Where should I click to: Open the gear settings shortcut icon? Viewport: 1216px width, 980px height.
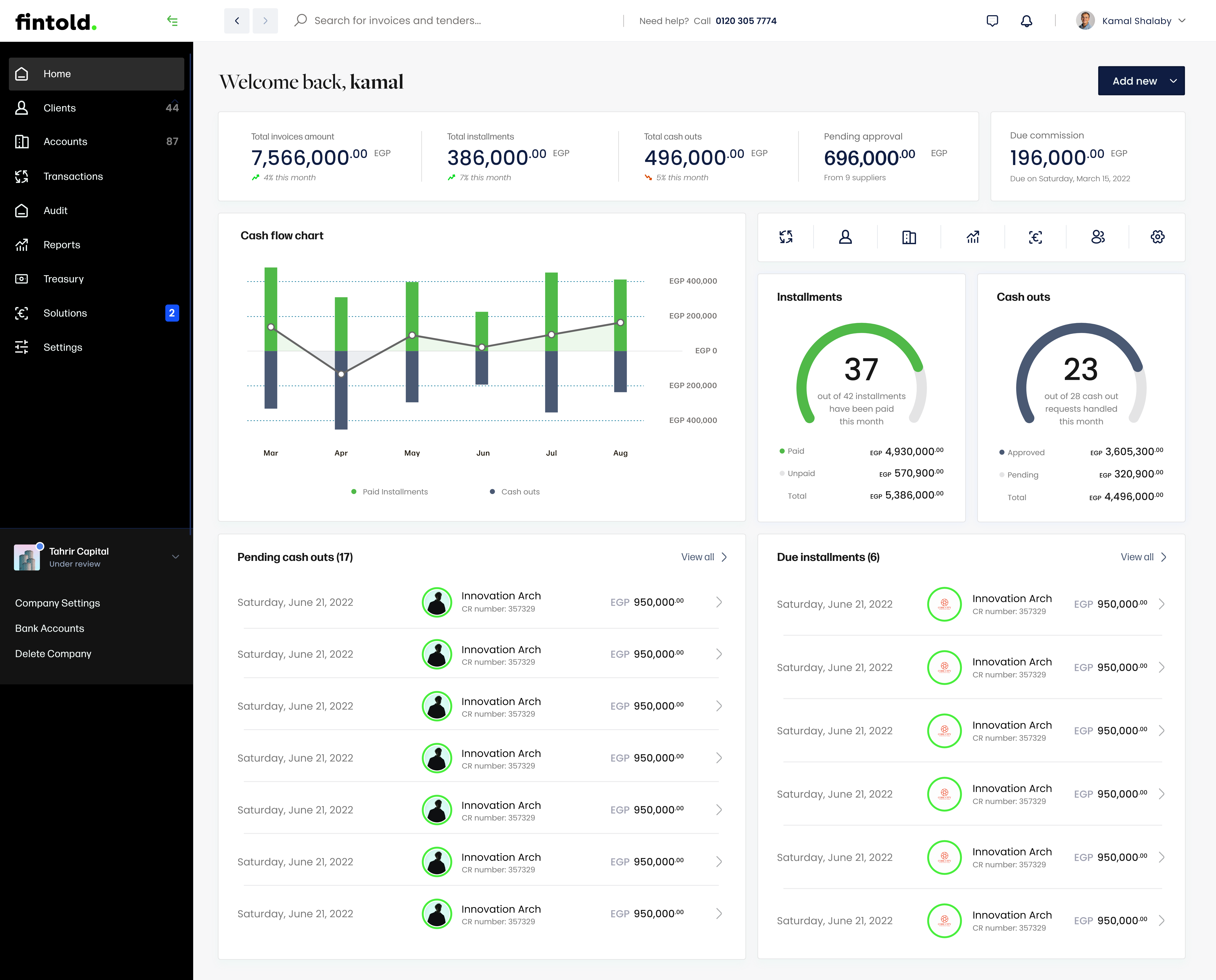[x=1157, y=237]
